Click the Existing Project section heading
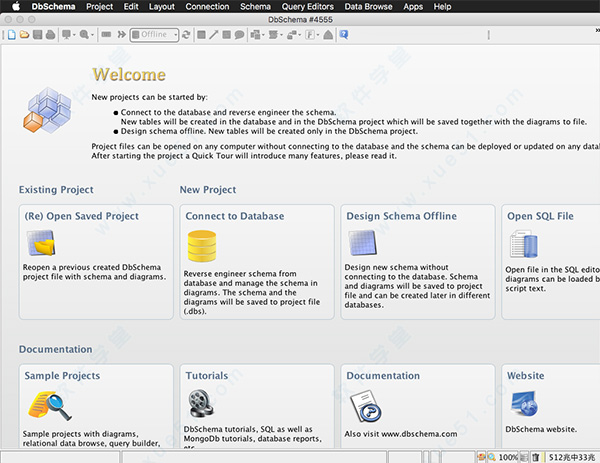600x463 pixels. tap(56, 190)
